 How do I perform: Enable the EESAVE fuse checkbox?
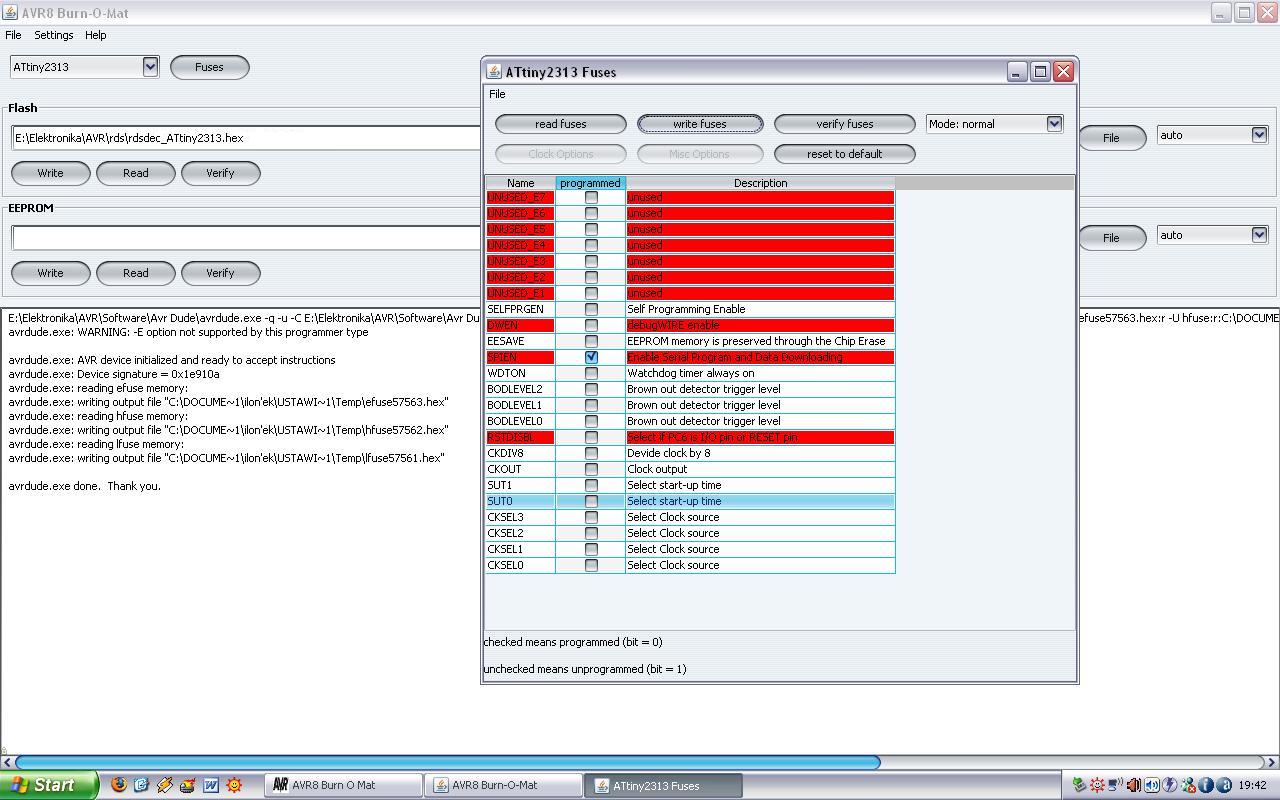pos(591,341)
